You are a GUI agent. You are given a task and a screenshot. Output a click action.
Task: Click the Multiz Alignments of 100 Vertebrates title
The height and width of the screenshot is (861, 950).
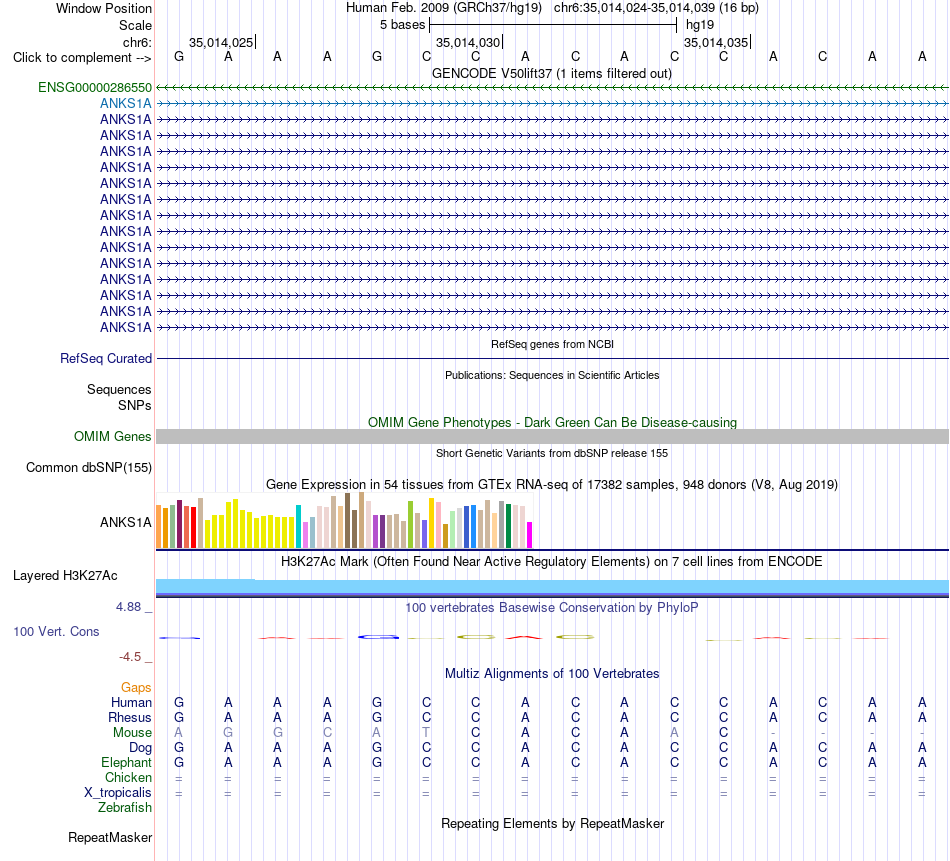552,674
